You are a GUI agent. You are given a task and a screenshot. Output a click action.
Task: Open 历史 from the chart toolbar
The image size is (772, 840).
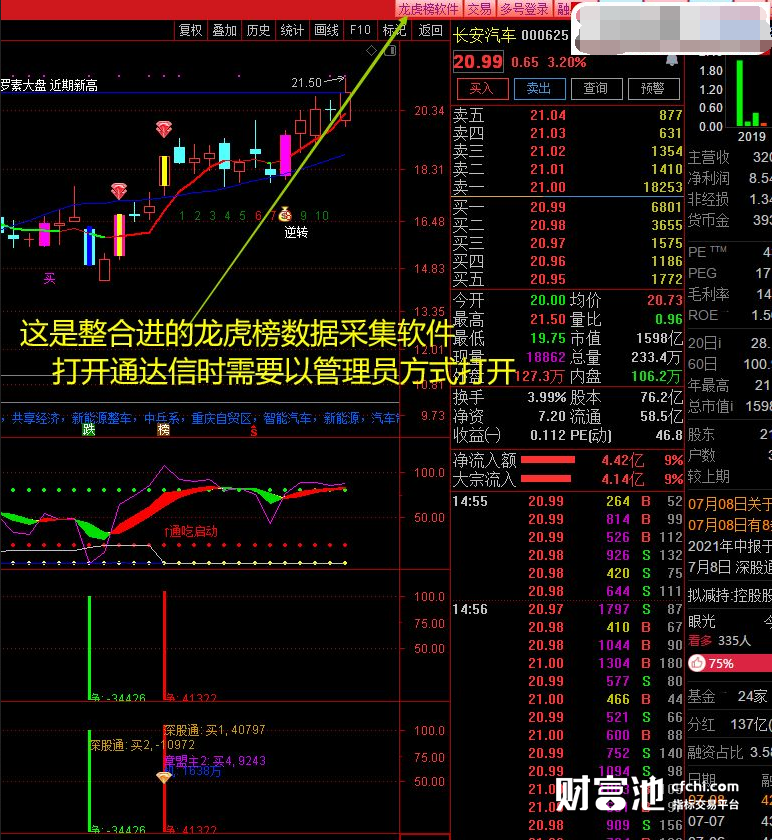[258, 30]
